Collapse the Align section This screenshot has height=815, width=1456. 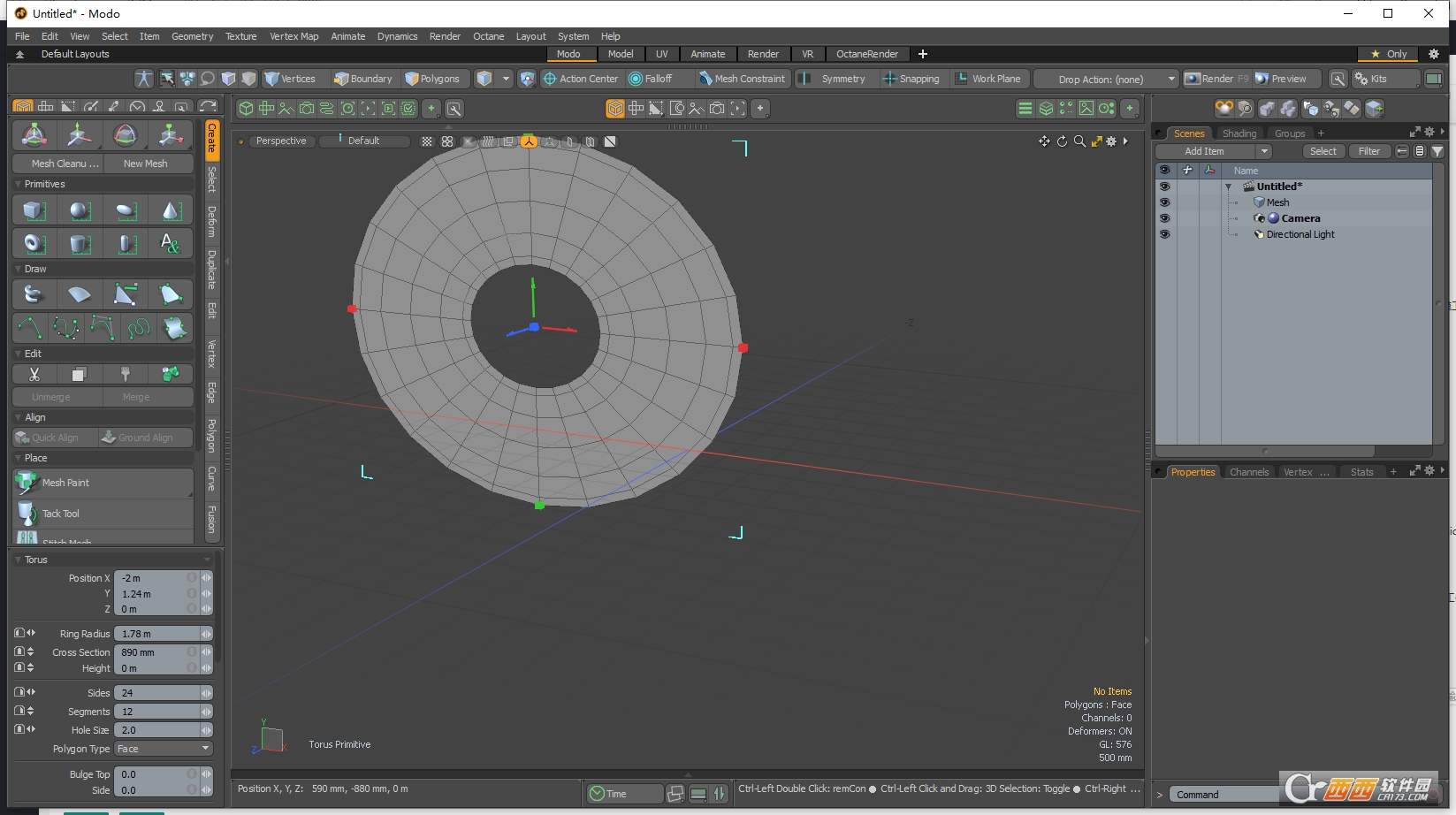click(x=19, y=417)
